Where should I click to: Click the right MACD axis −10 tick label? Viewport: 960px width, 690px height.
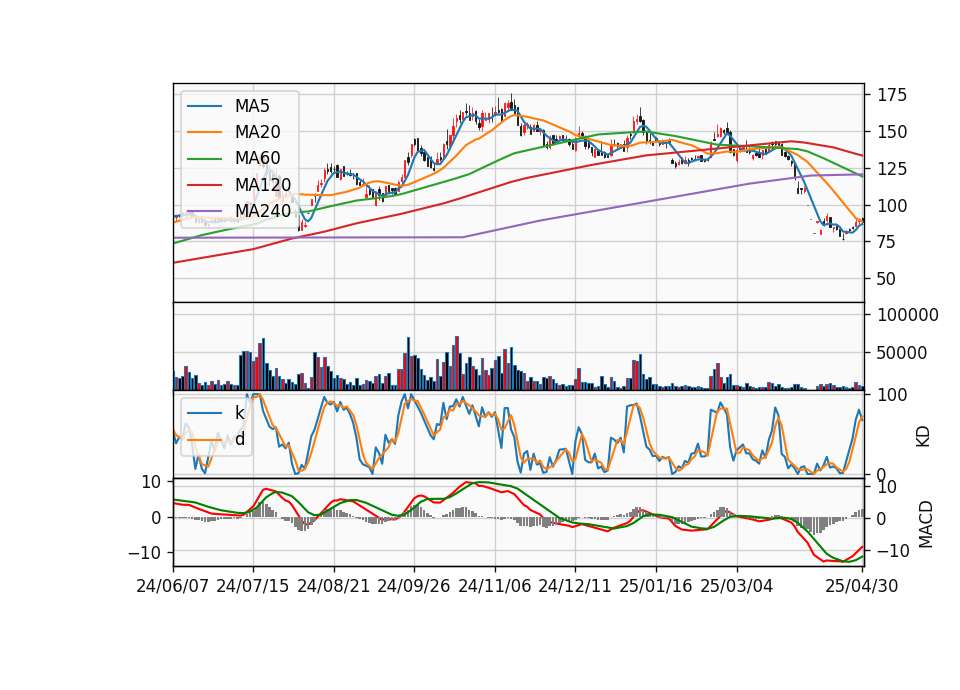click(893, 551)
